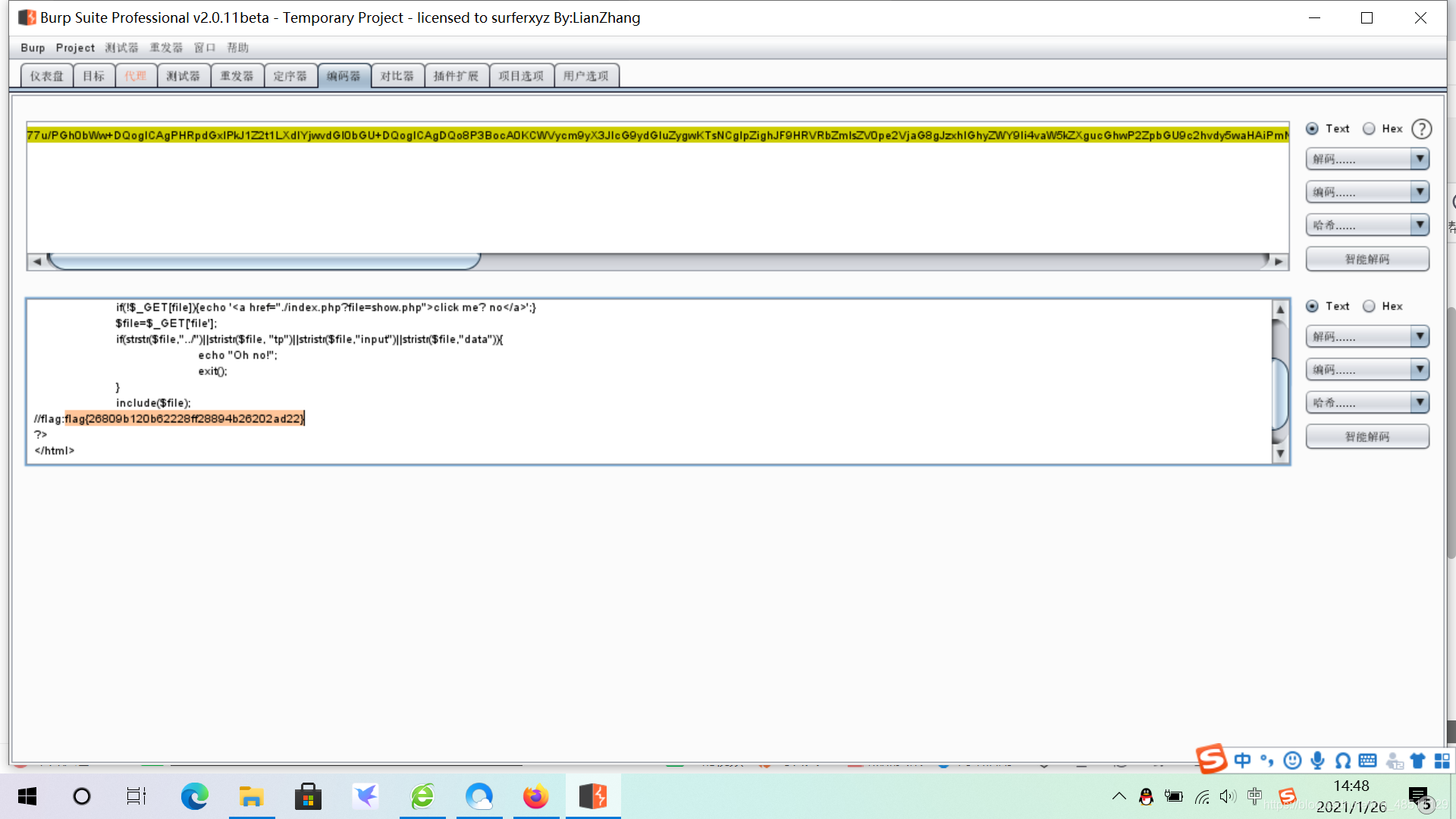Open Wi-Fi network tray icon
The image size is (1456, 819).
coord(1202,796)
